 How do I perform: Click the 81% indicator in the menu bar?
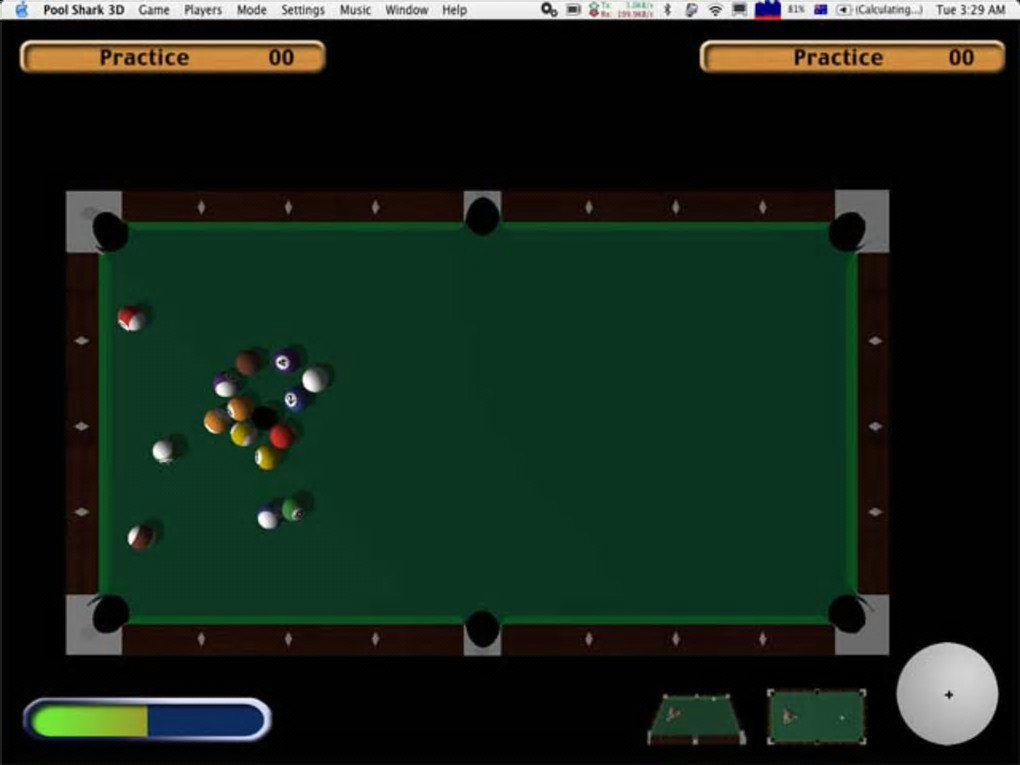796,10
